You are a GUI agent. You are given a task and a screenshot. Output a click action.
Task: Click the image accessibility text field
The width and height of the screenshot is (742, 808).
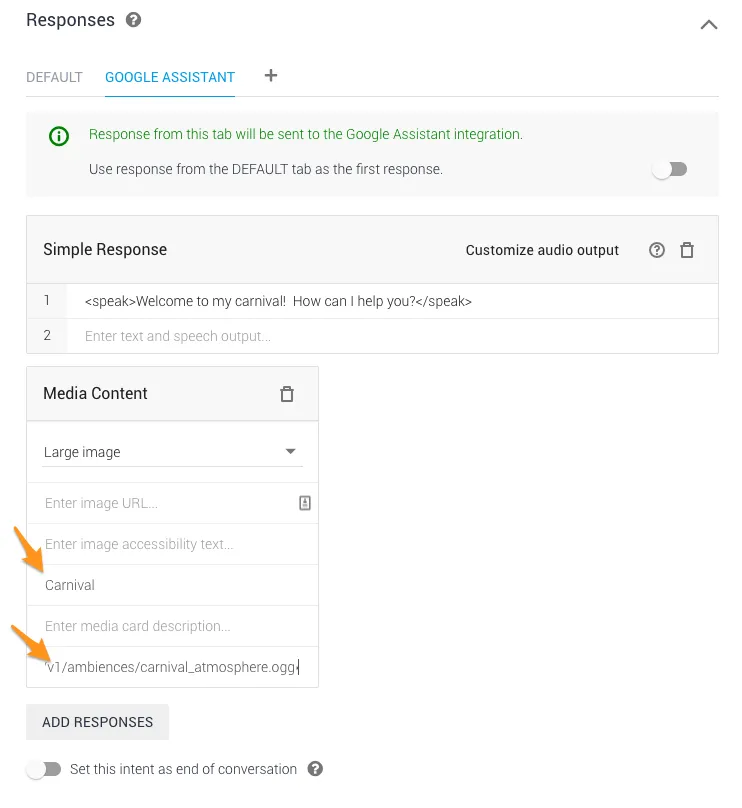(170, 544)
